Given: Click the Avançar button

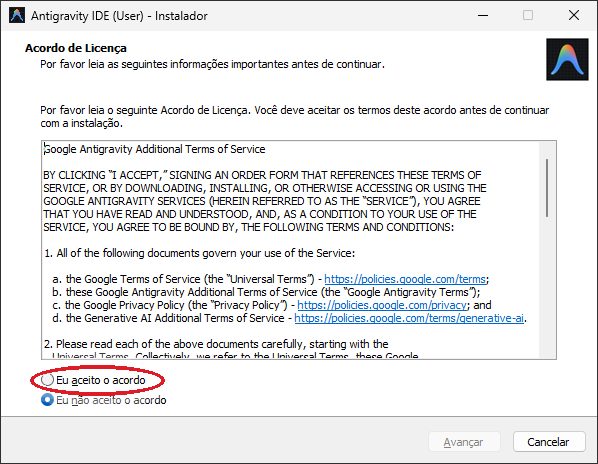Looking at the screenshot, I should tap(464, 442).
